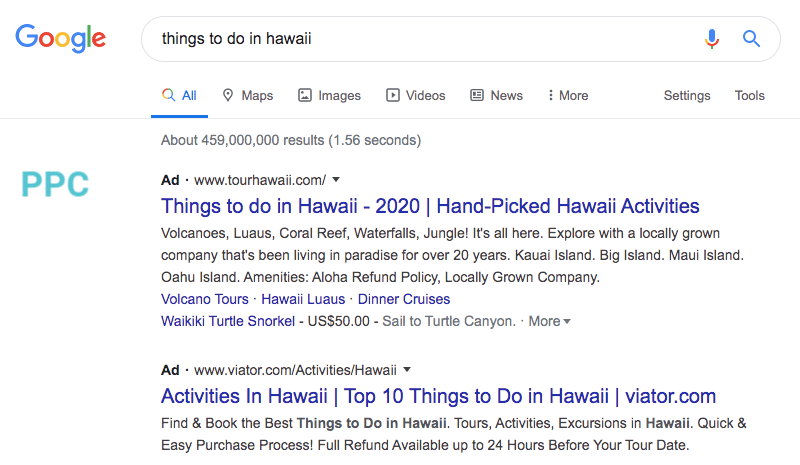Screen dimensions: 800x465
Task: Open Dinner Cruises sitelink
Action: pyautogui.click(x=404, y=299)
